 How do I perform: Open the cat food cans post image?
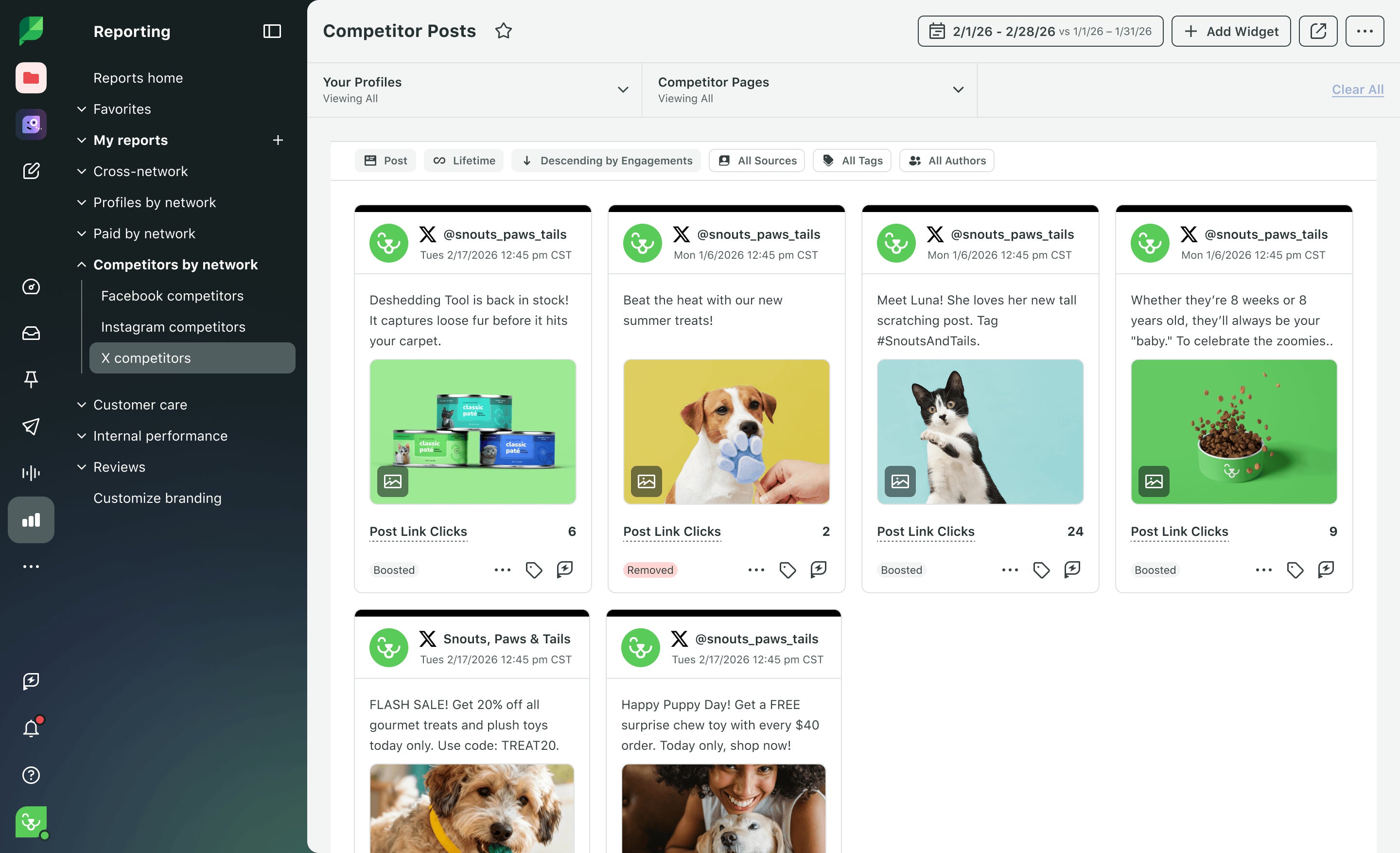[x=472, y=431]
